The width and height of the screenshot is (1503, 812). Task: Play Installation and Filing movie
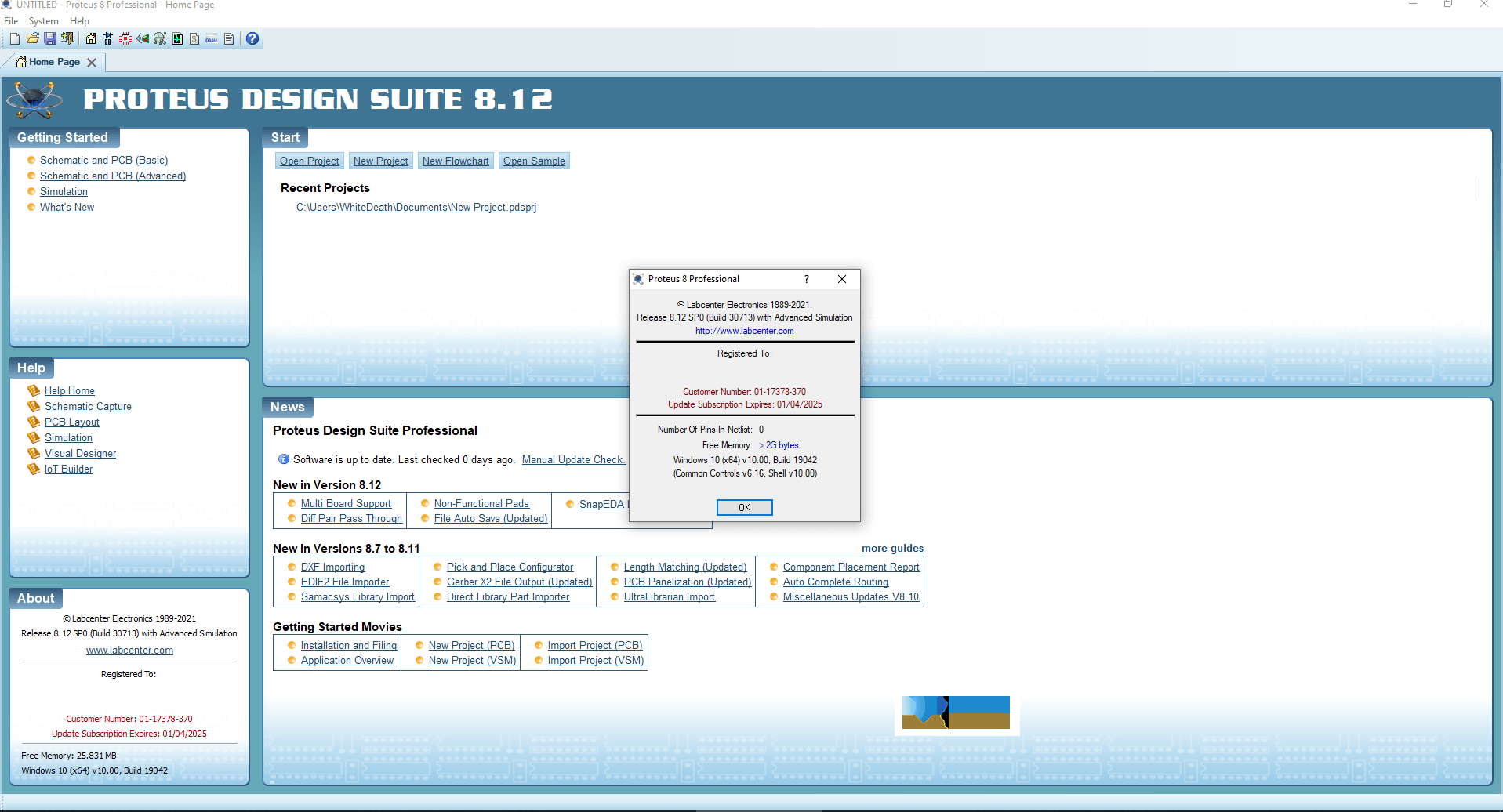coord(349,645)
